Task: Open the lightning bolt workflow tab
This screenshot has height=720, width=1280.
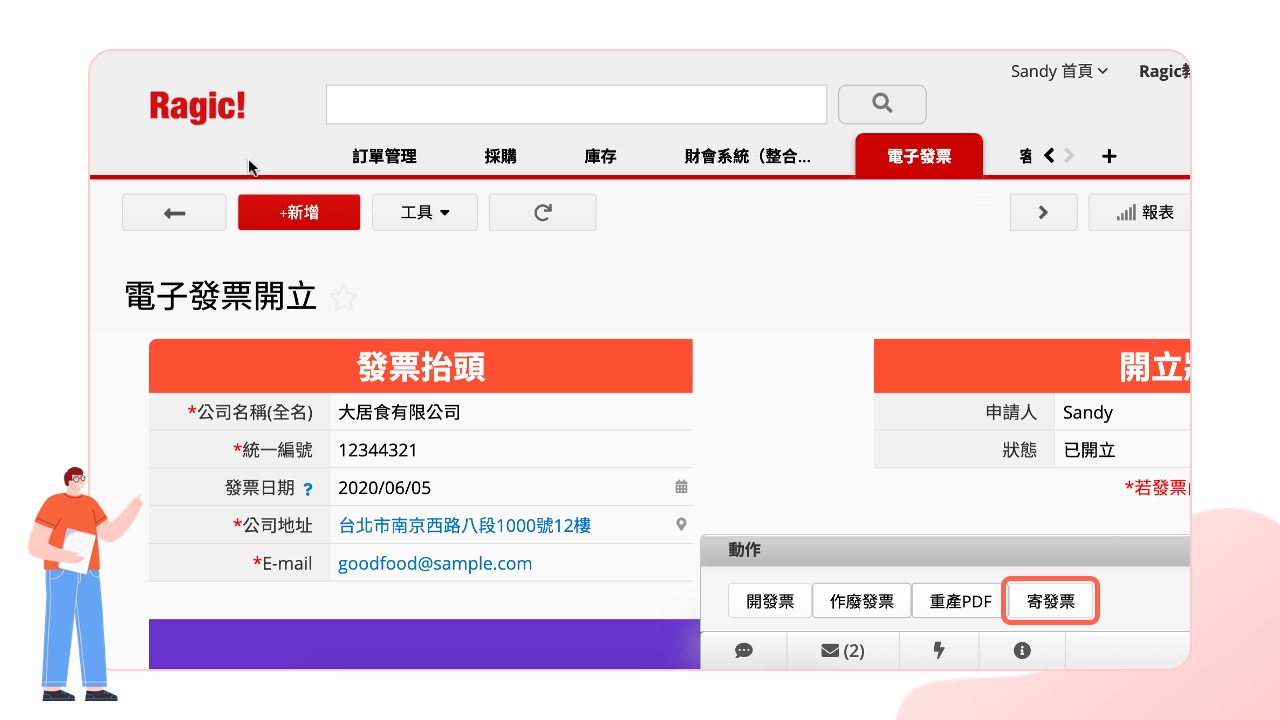Action: click(938, 651)
